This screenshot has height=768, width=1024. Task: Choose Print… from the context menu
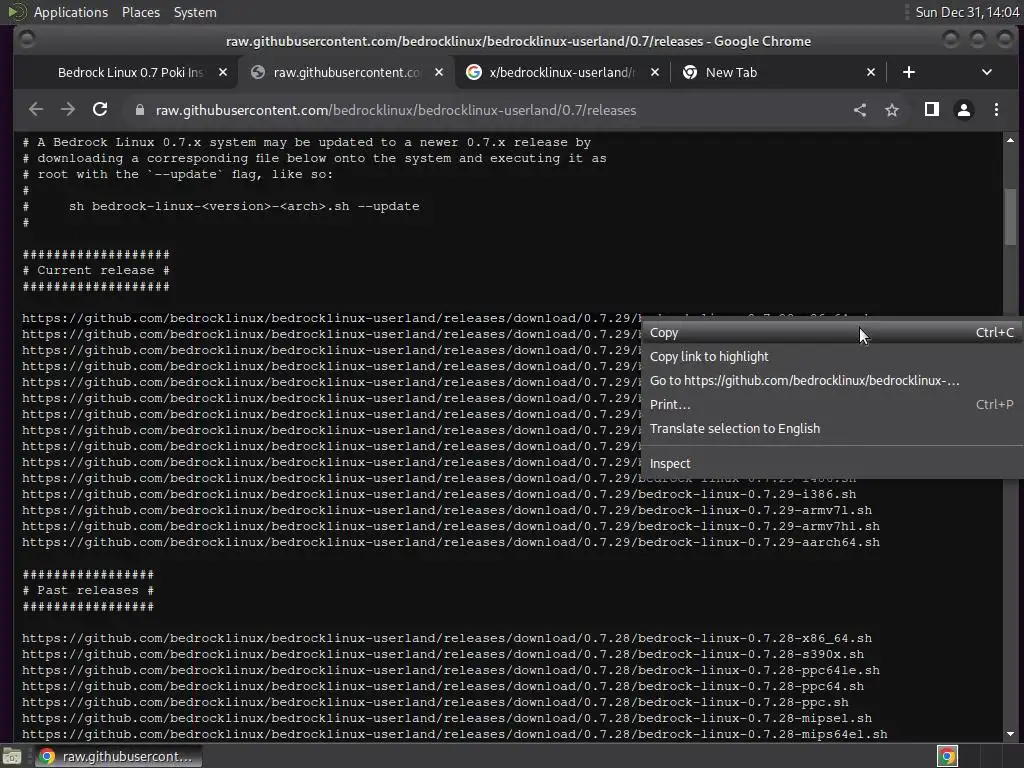pyautogui.click(x=832, y=405)
